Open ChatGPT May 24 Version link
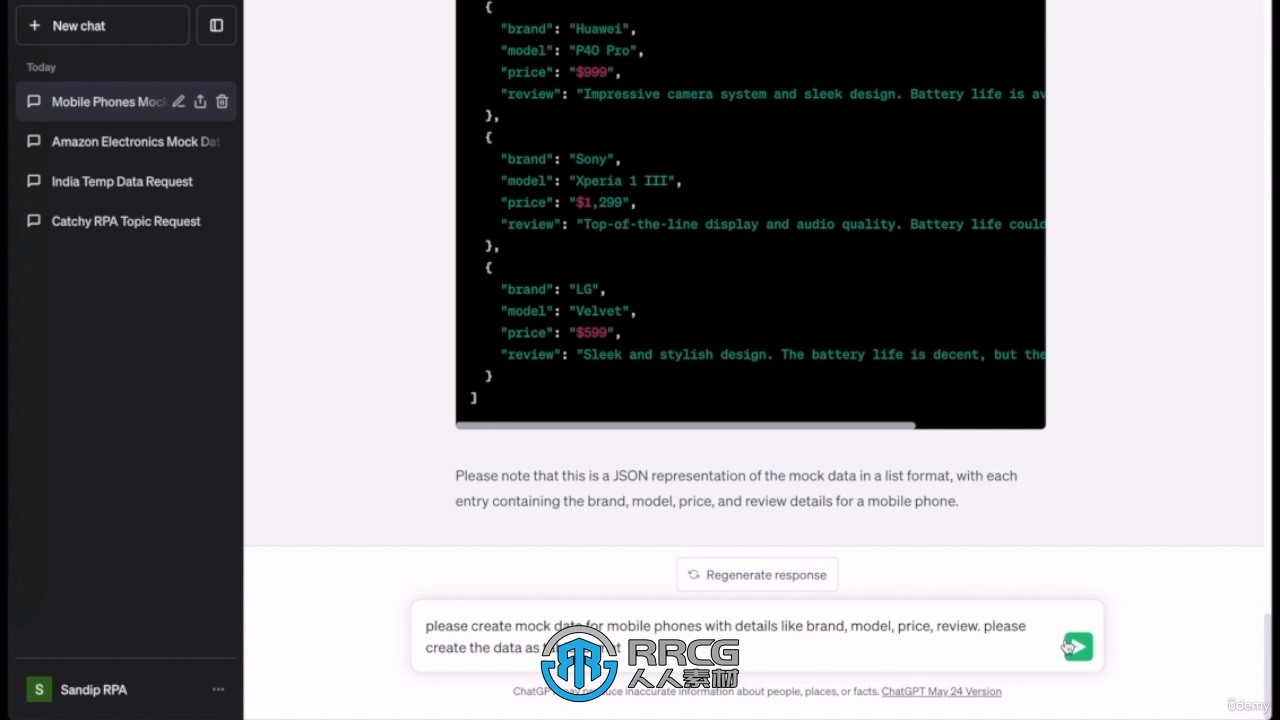 click(941, 691)
